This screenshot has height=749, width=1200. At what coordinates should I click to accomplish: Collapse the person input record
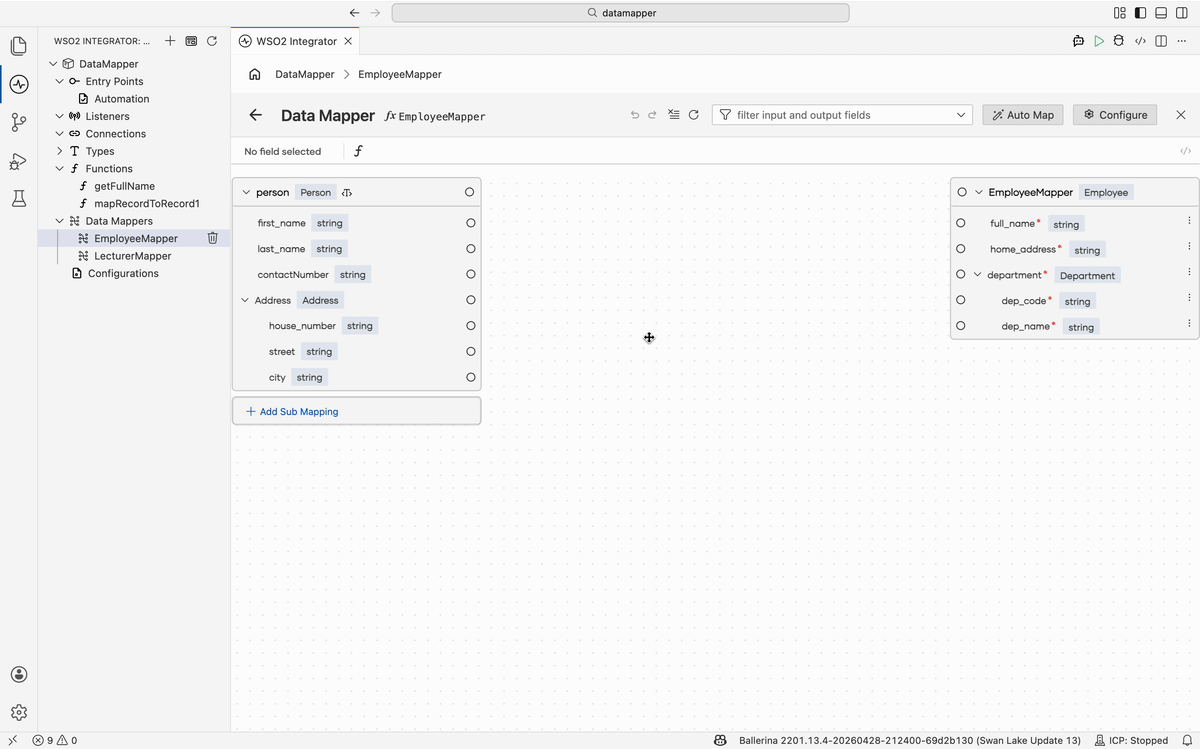click(246, 192)
